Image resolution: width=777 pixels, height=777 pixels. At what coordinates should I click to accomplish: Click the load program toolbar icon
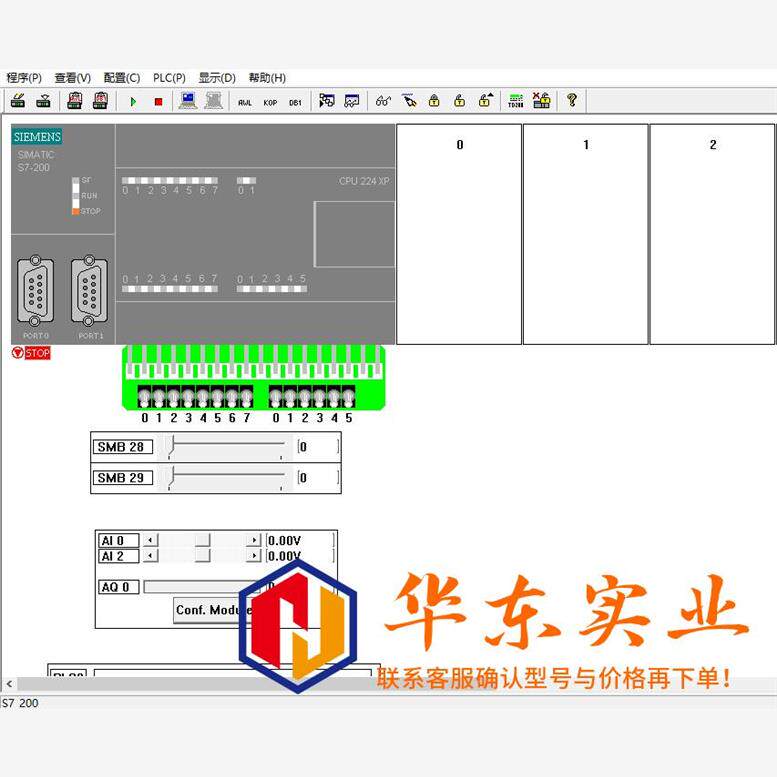[18, 101]
